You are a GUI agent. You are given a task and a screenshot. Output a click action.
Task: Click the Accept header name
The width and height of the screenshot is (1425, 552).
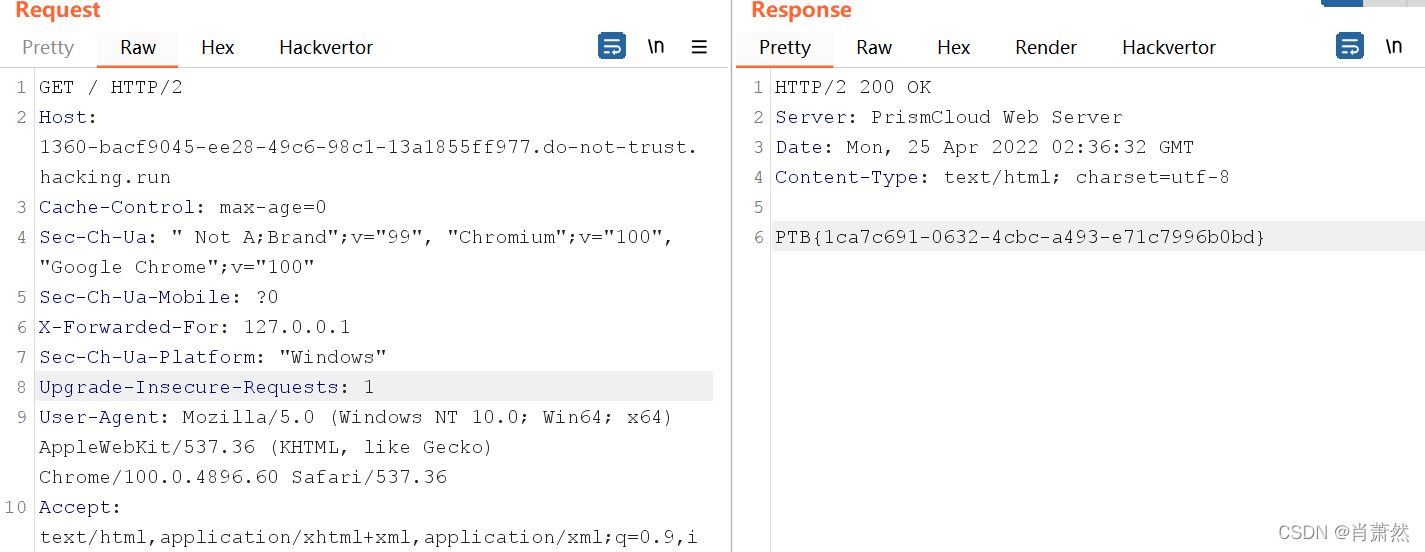click(x=80, y=507)
